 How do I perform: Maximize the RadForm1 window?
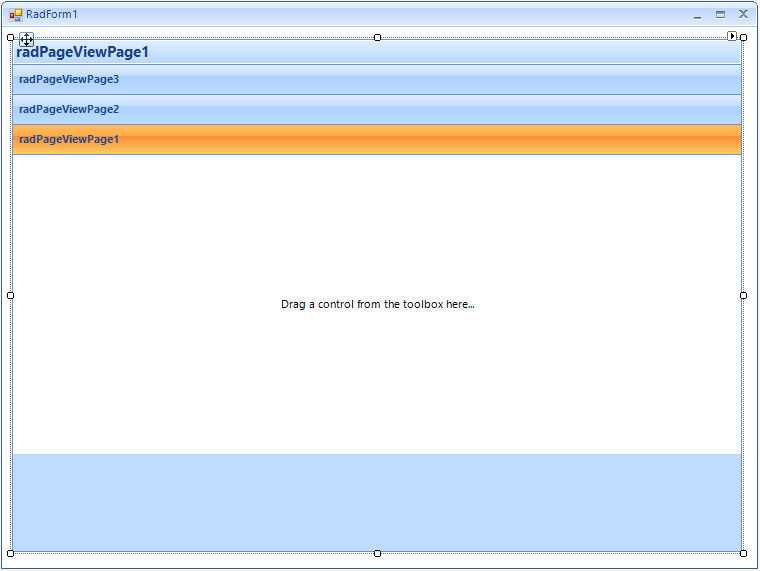(x=720, y=15)
